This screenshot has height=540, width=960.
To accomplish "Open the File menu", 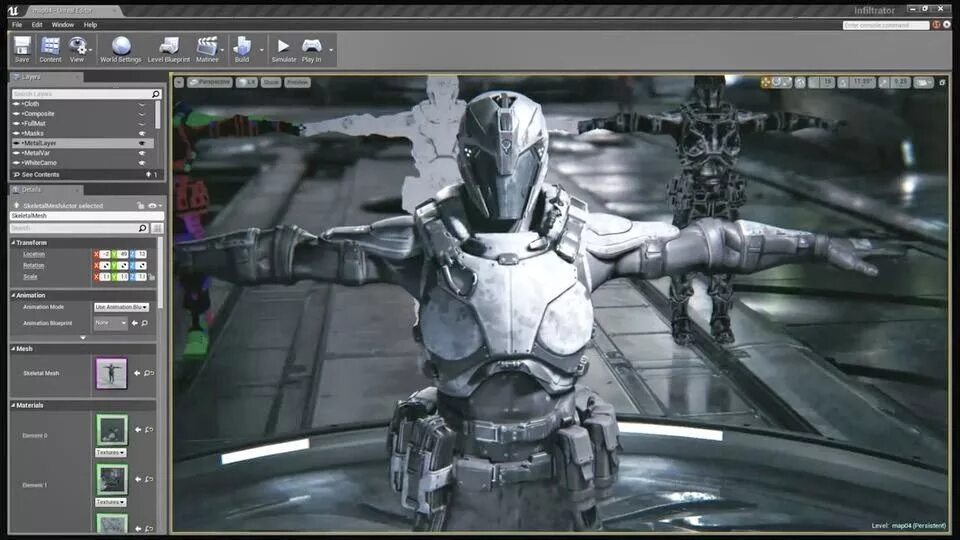I will (17, 24).
